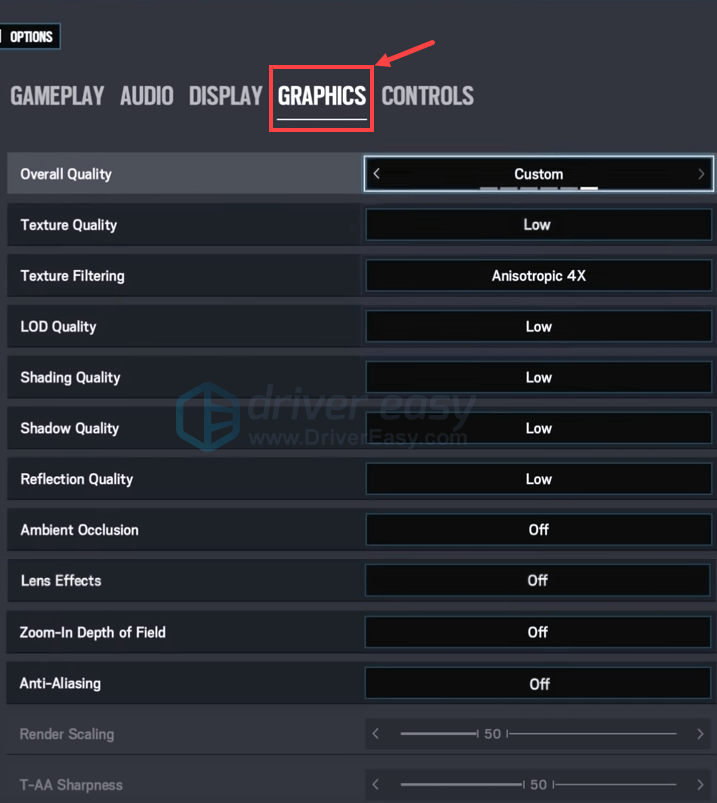Change Anti-Aliasing Off value

click(x=538, y=683)
